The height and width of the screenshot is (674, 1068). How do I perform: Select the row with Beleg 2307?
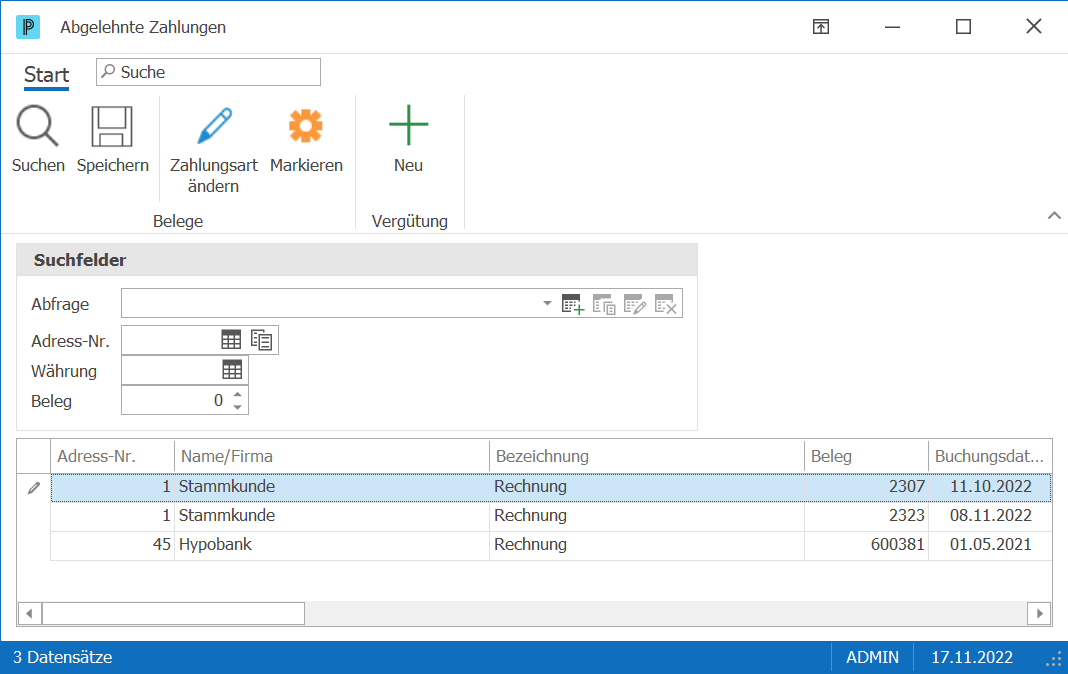coord(551,487)
